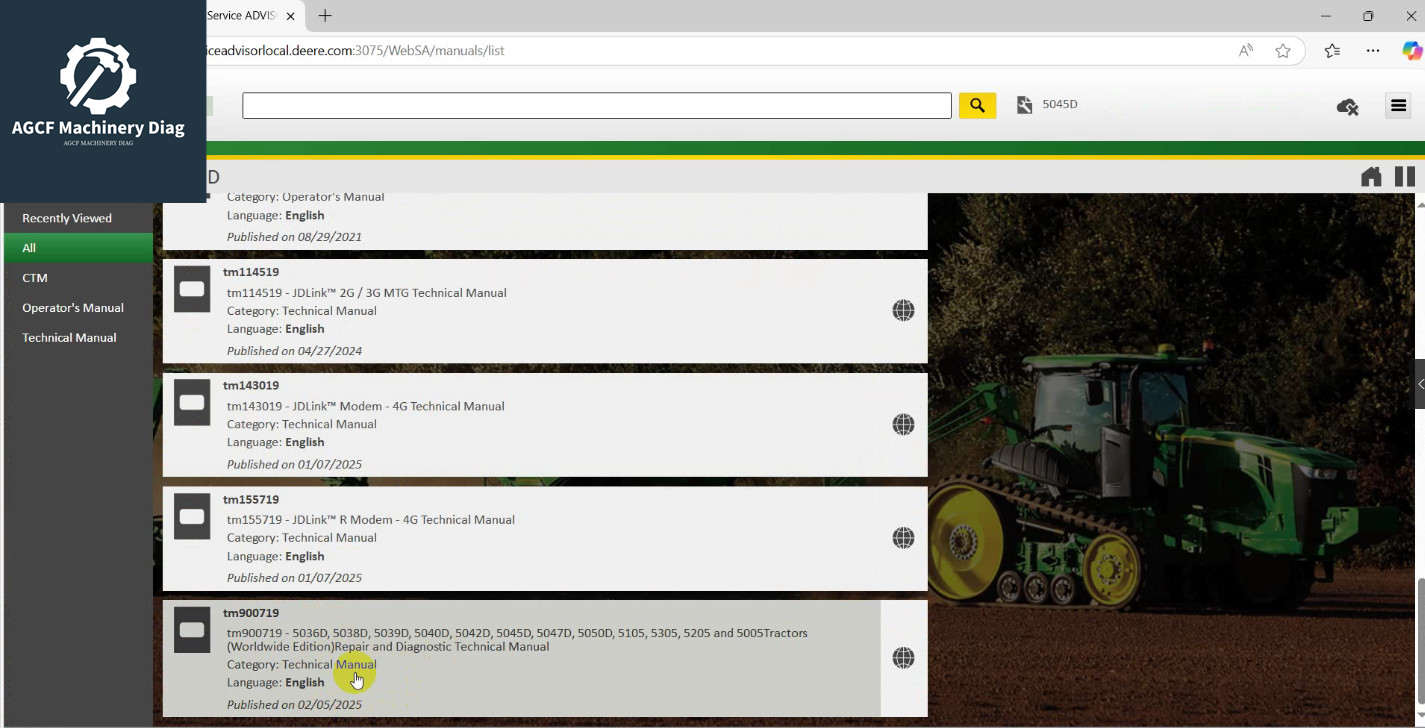Click the manual book icon for tm155719
Image resolution: width=1425 pixels, height=728 pixels.
[x=192, y=516]
